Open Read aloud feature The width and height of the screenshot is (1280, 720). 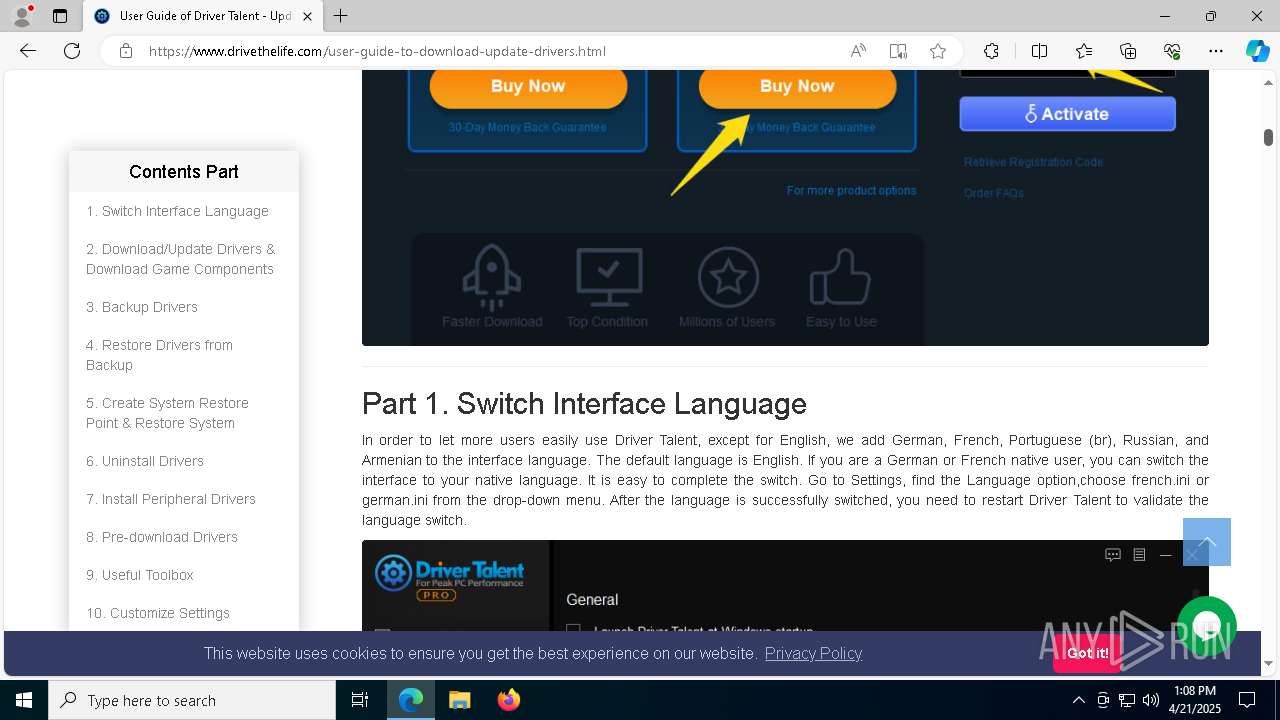[x=858, y=51]
